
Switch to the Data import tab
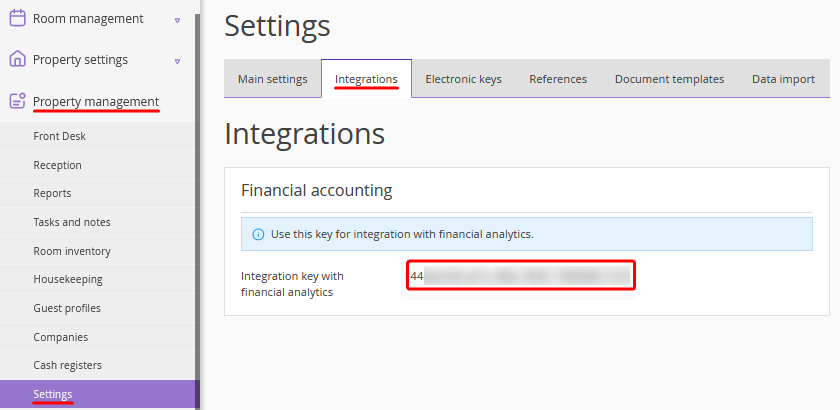[783, 79]
